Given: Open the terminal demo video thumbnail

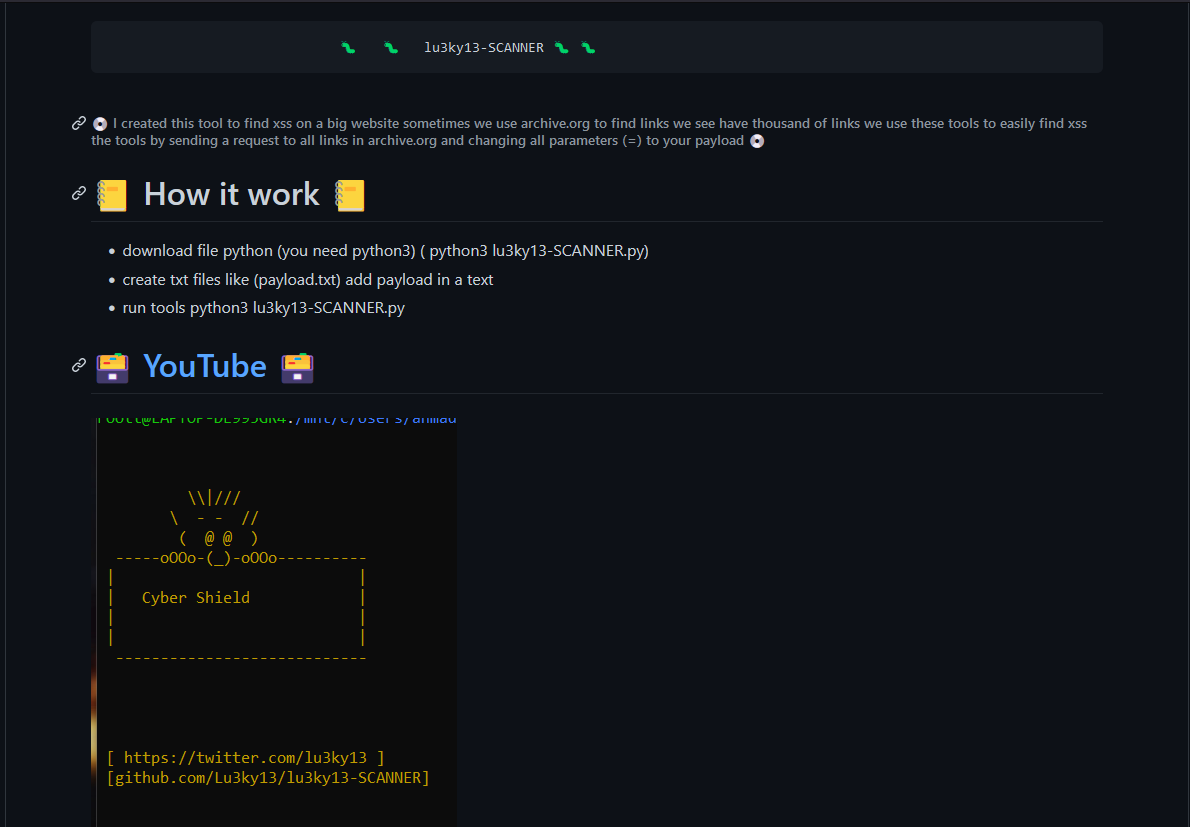Looking at the screenshot, I should pyautogui.click(x=274, y=621).
